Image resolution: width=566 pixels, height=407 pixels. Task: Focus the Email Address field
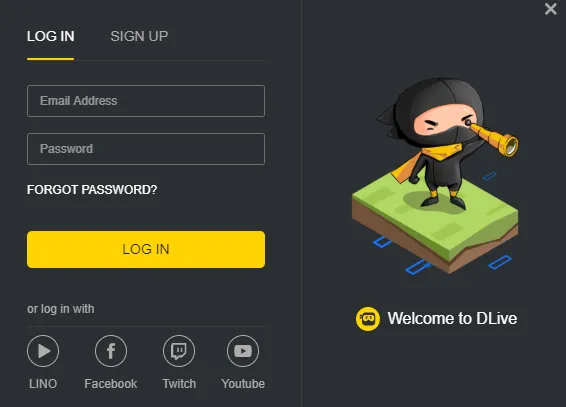coord(146,101)
